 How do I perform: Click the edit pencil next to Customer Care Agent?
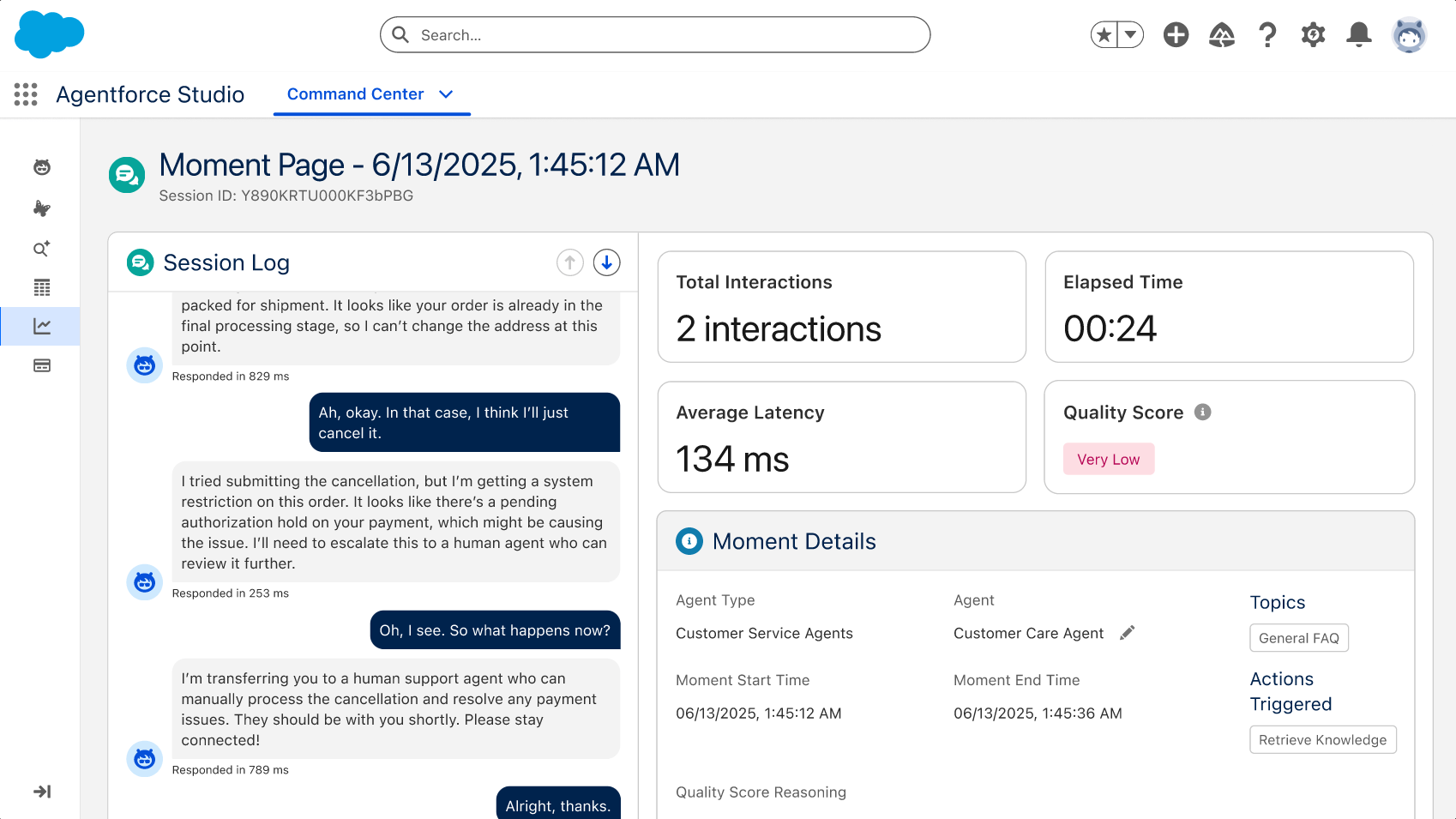pos(1127,633)
